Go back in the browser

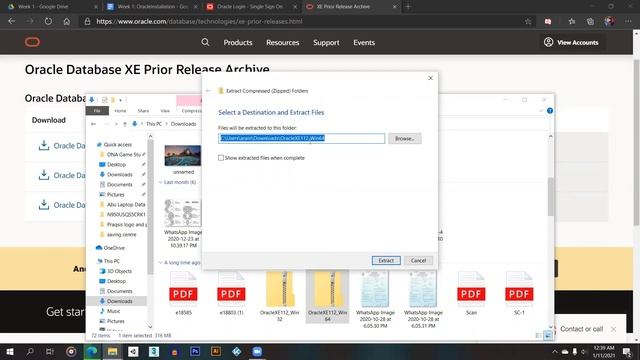pyautogui.click(x=12, y=21)
